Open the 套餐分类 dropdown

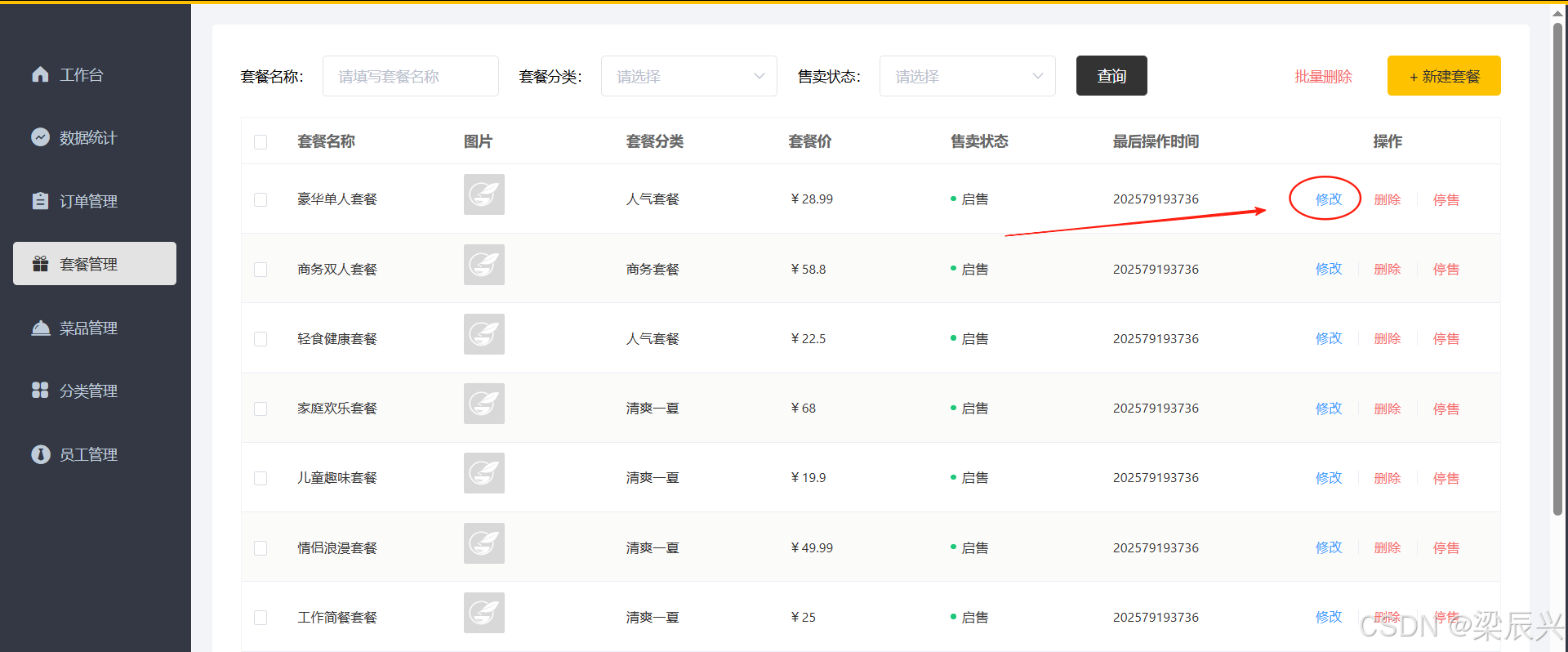[689, 76]
